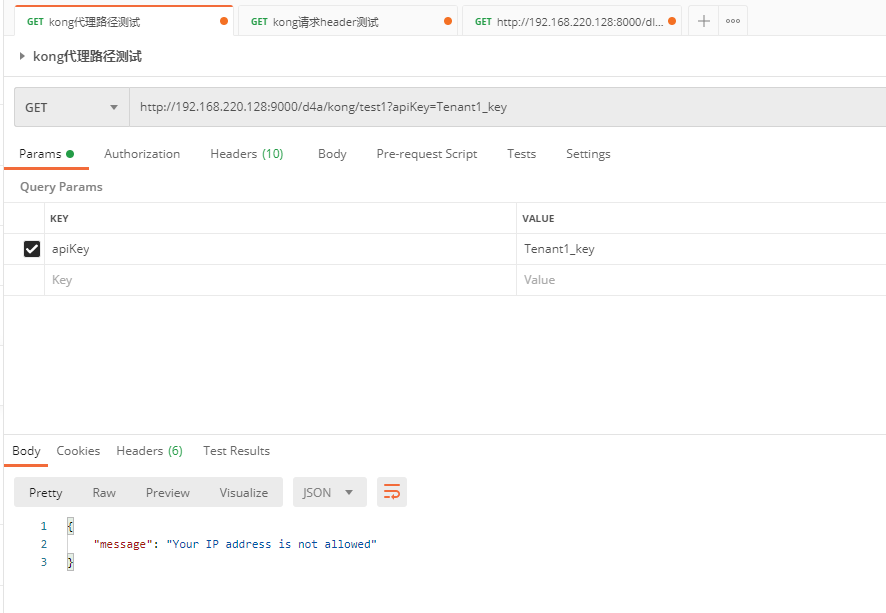Click the request URL field
Viewport: 886px width, 613px height.
[507, 107]
